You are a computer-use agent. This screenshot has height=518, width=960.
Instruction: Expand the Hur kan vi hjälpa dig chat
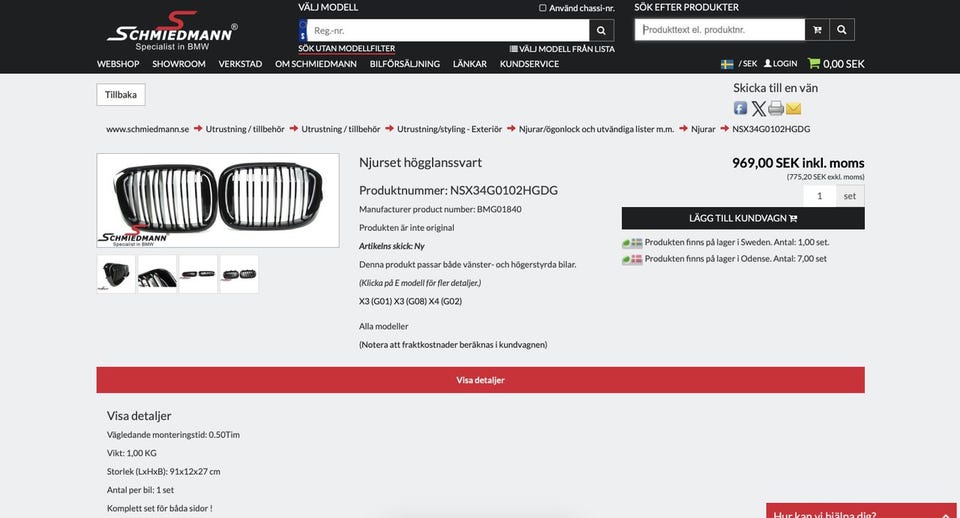point(861,511)
